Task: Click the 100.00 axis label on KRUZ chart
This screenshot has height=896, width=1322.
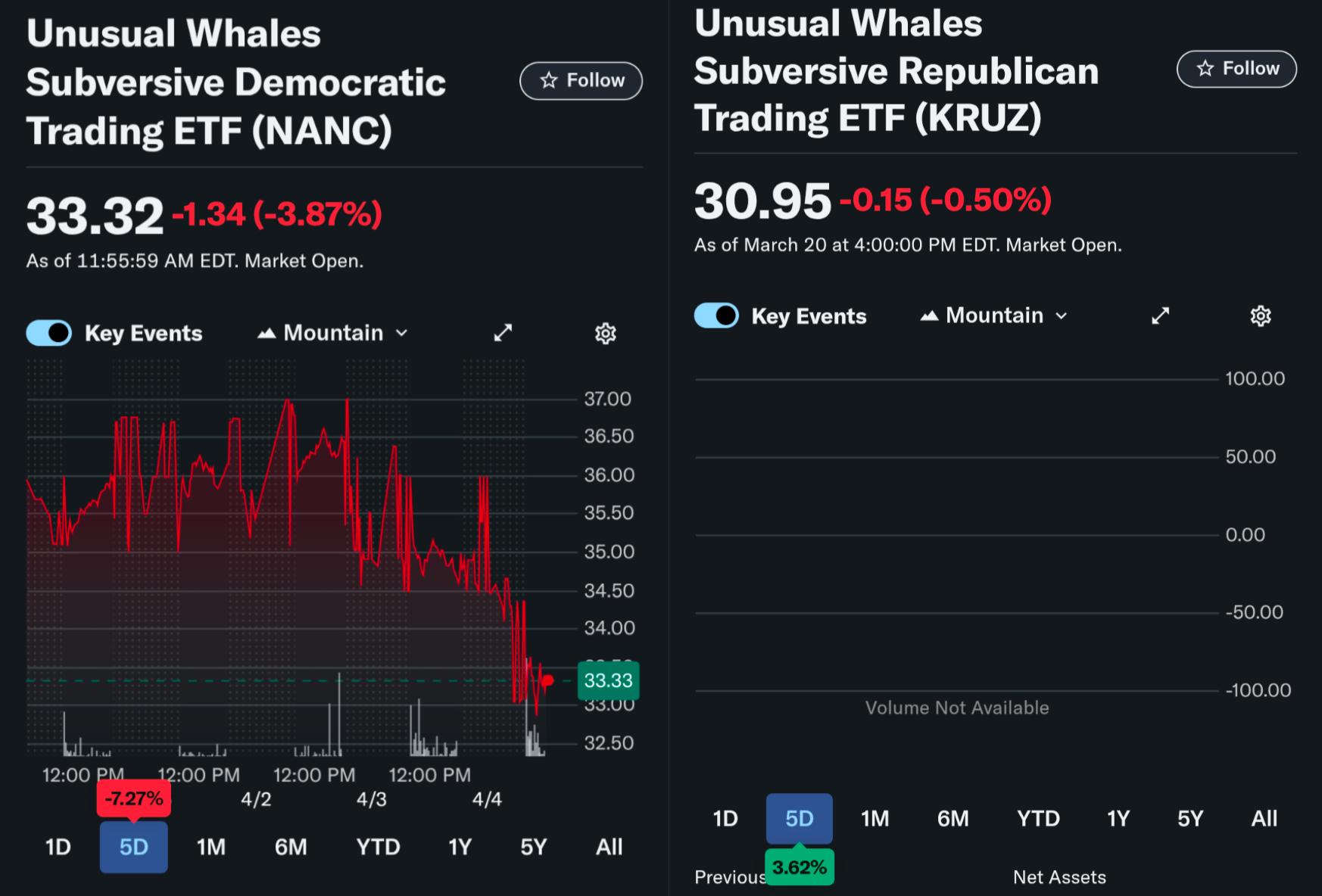Action: [x=1255, y=378]
